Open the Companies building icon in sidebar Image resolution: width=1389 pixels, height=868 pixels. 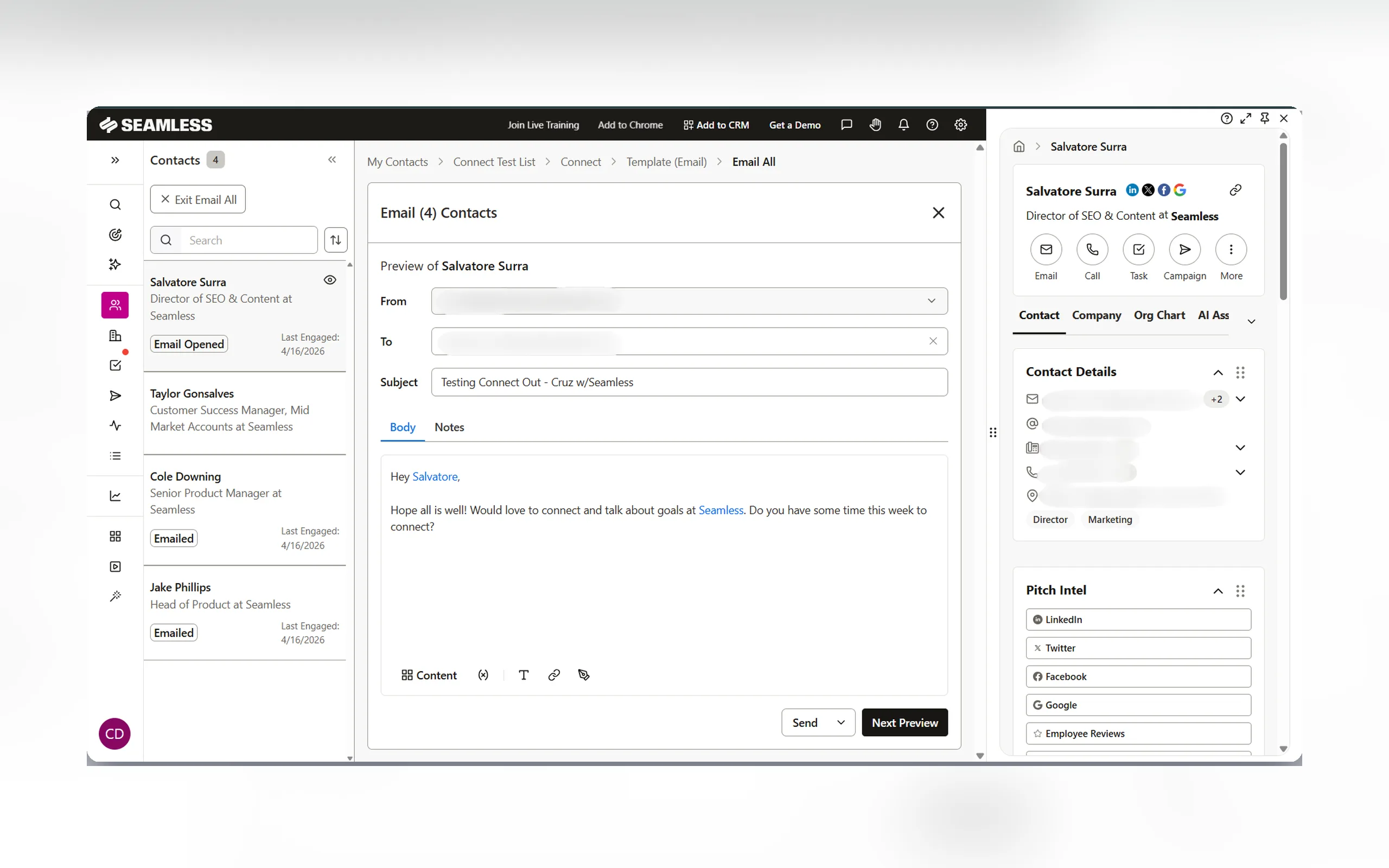coord(115,336)
